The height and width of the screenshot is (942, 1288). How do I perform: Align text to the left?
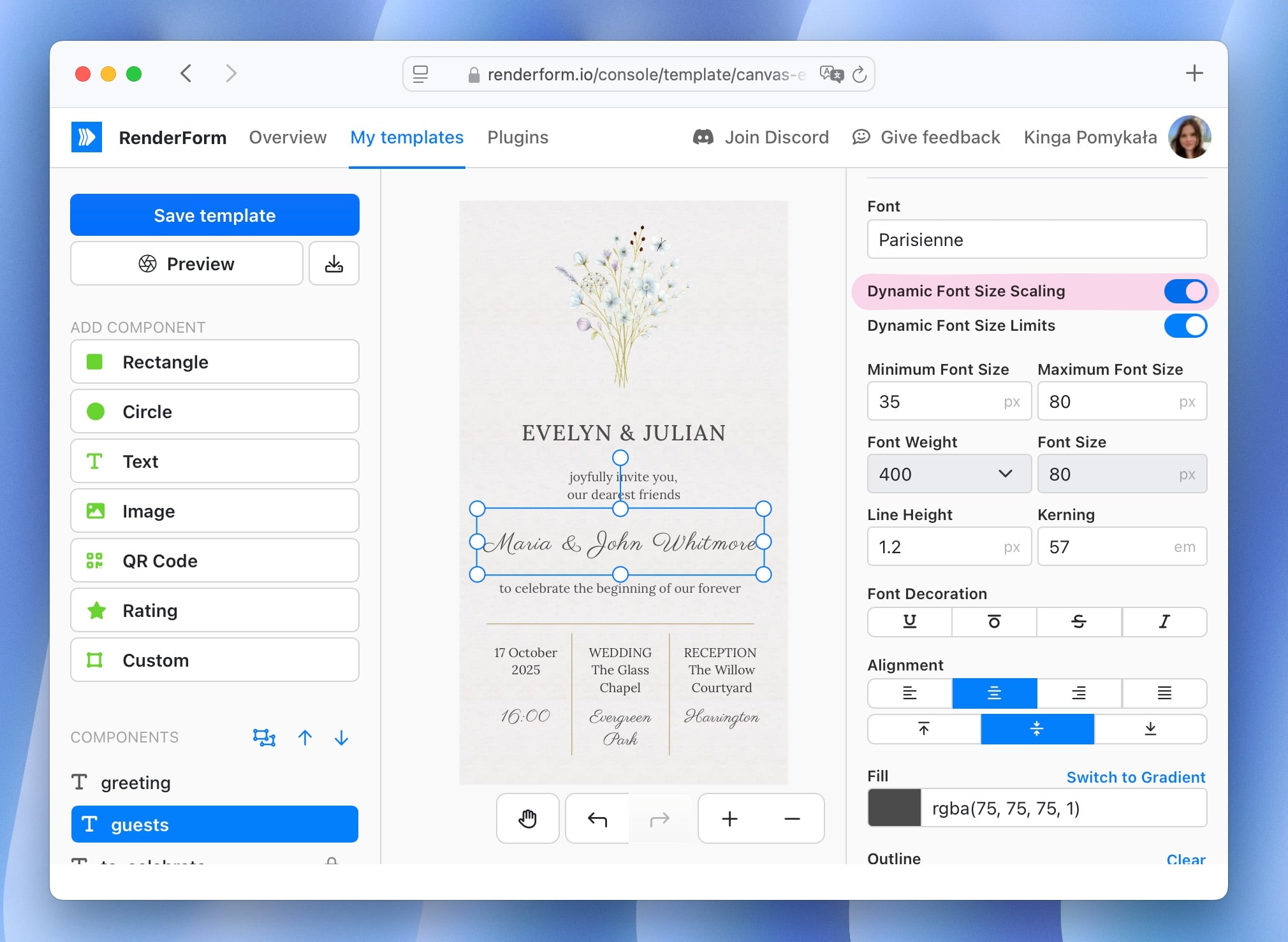[x=910, y=693]
